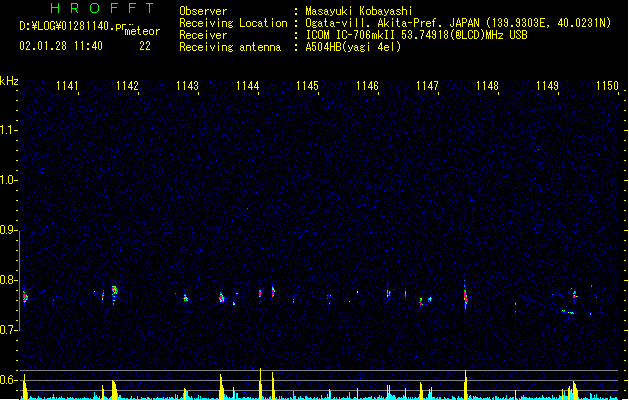Click the 1149 time axis label

pos(547,86)
